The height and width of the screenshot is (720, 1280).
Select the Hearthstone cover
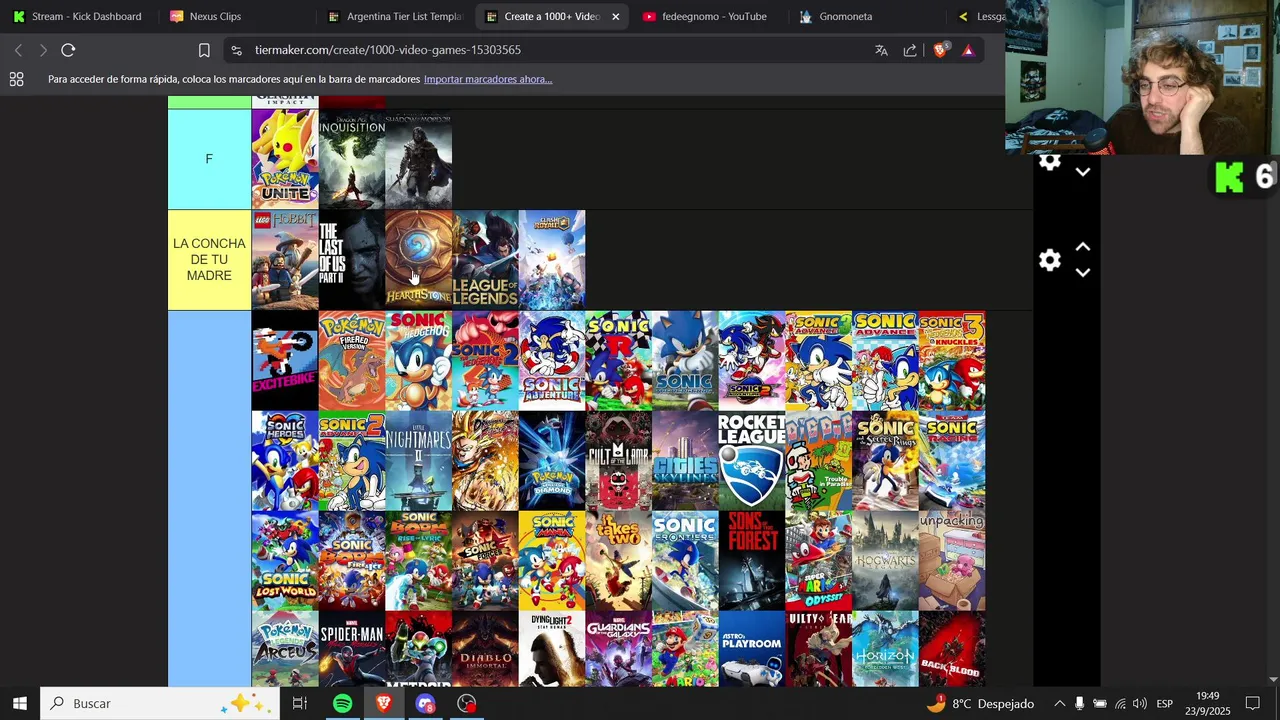(419, 260)
